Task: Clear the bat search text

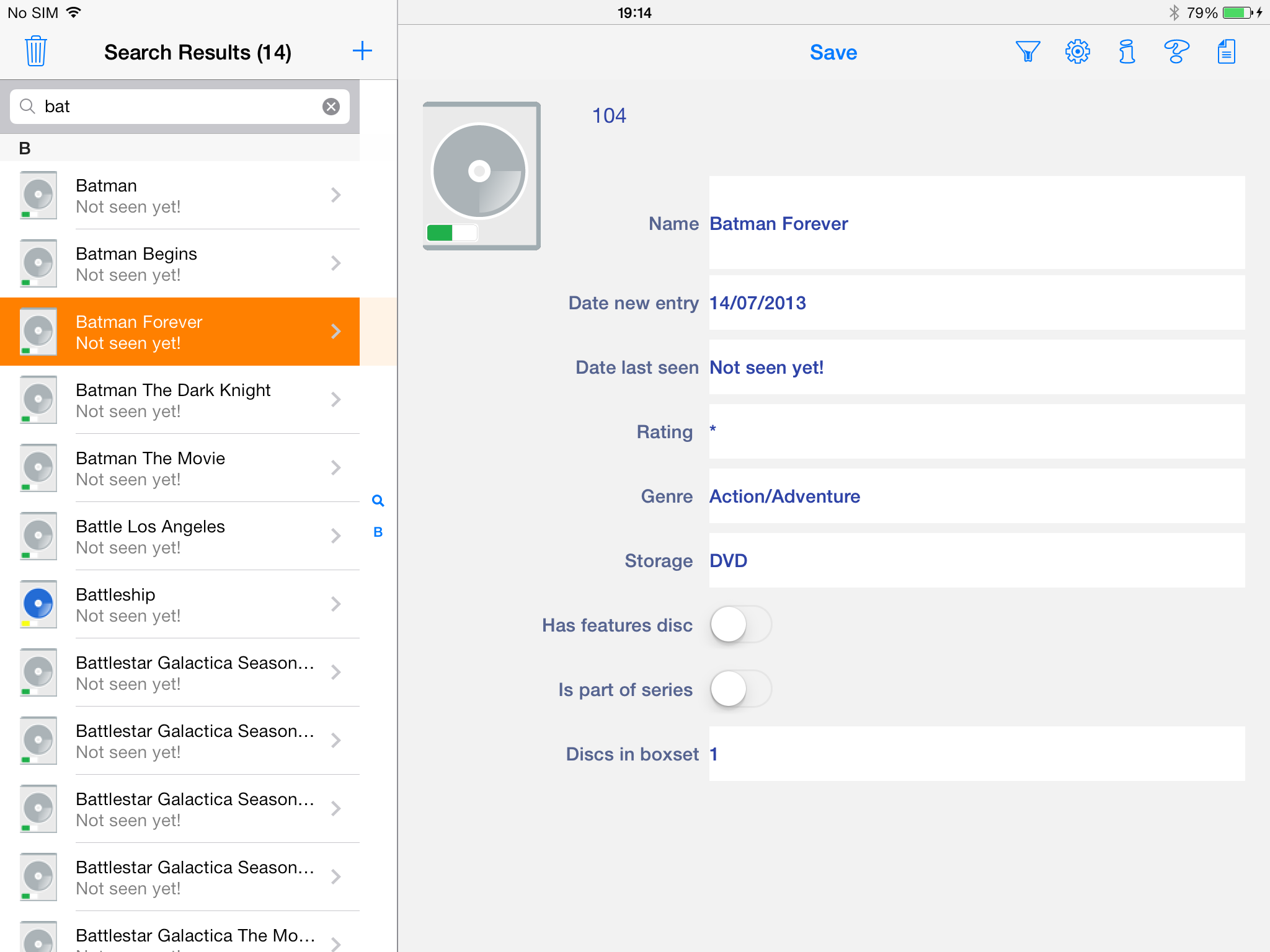Action: point(331,107)
